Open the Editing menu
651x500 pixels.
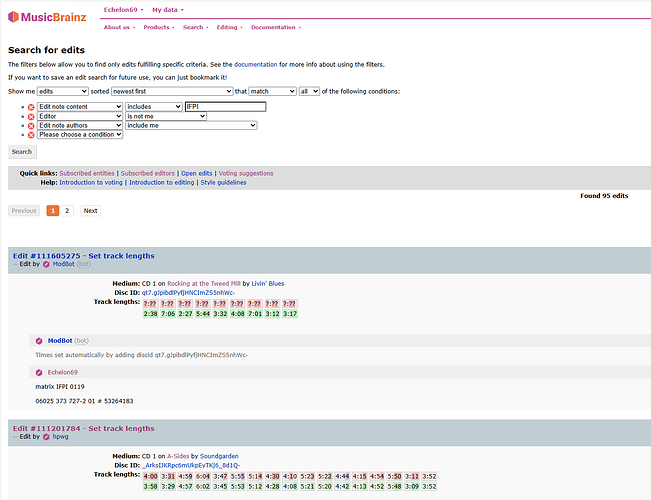229,27
